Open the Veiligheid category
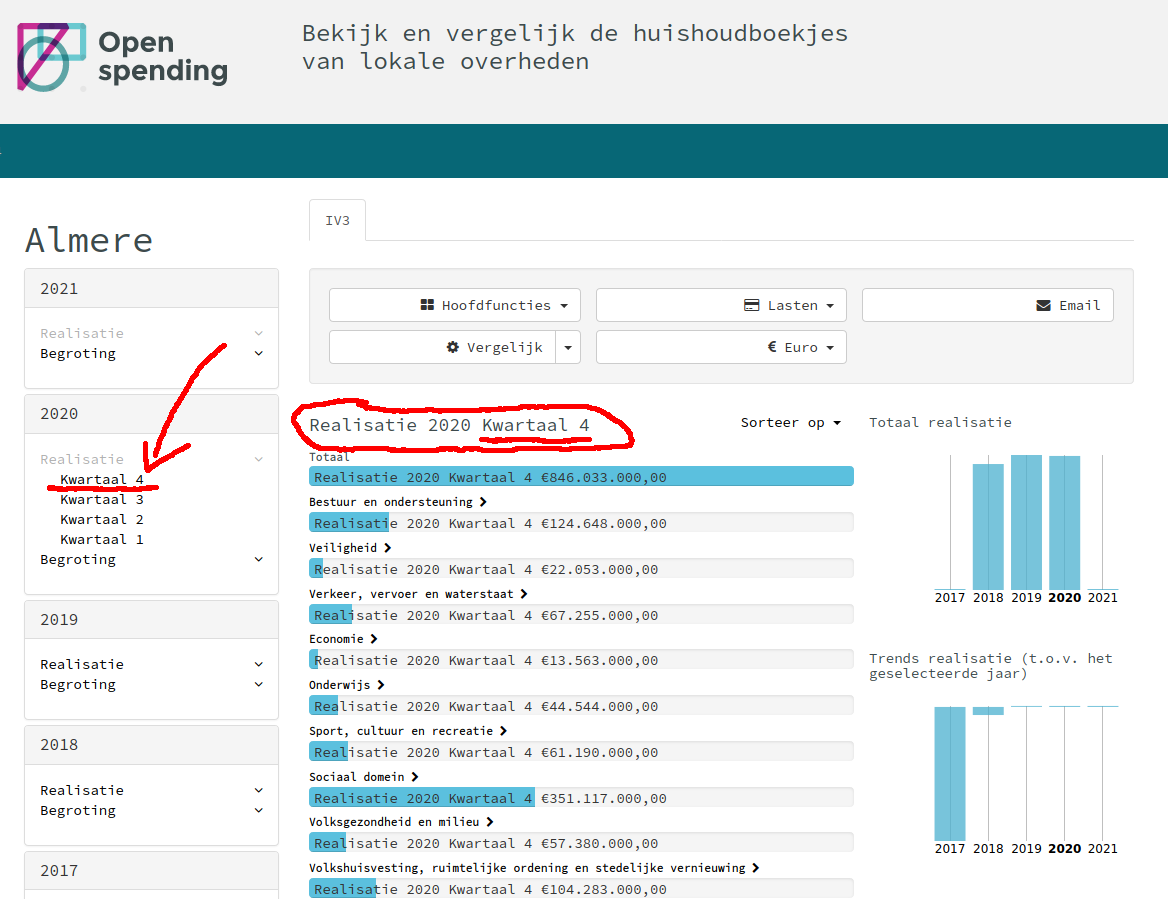Image resolution: width=1168 pixels, height=899 pixels. (350, 547)
